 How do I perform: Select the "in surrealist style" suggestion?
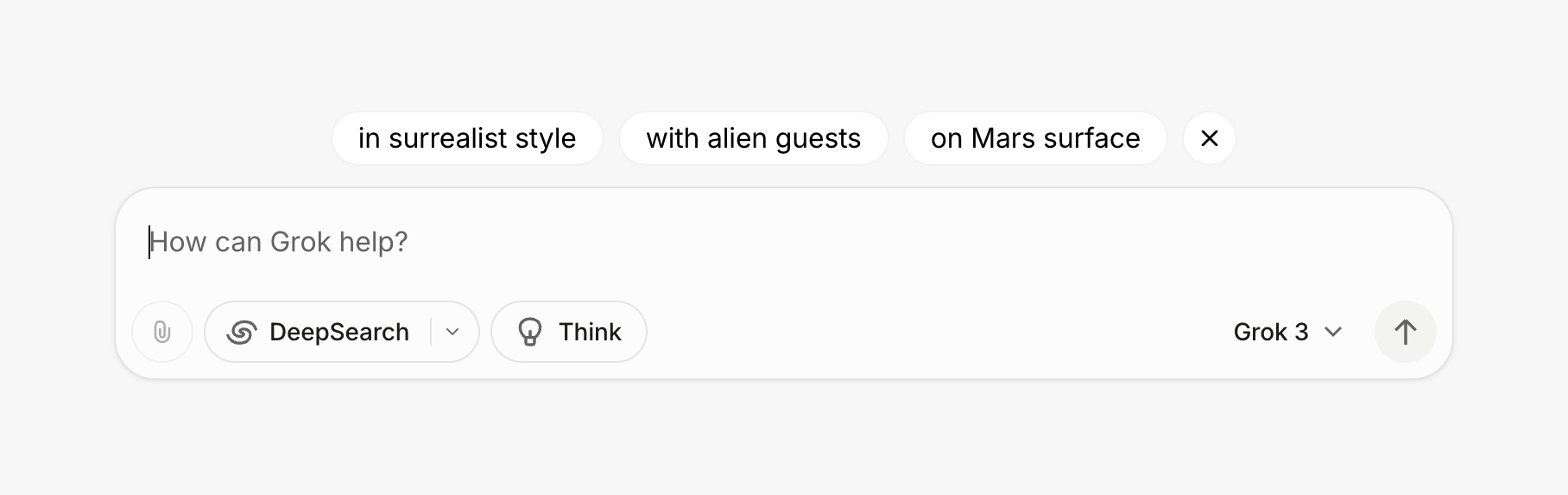pos(467,138)
